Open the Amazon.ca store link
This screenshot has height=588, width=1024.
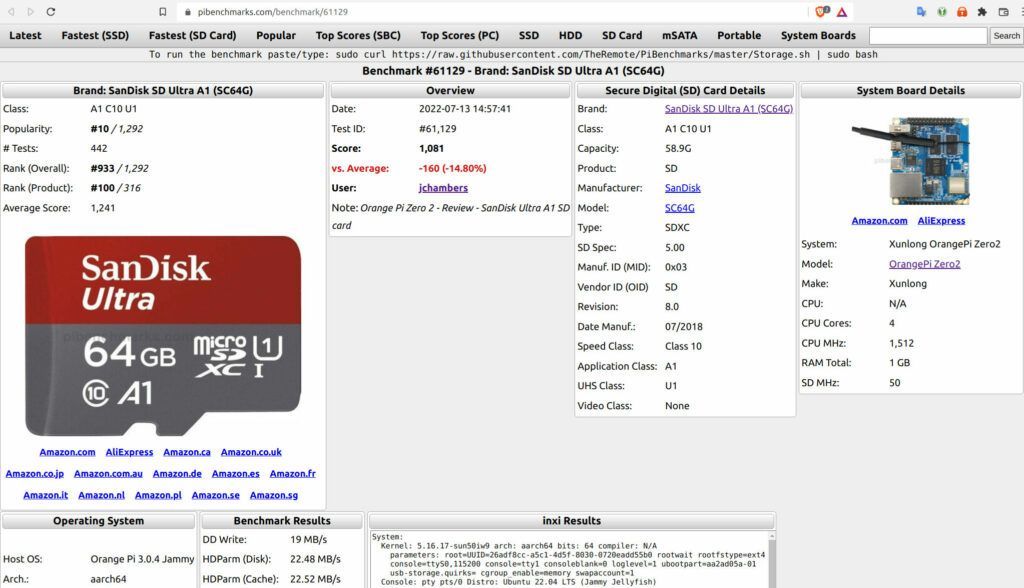click(x=187, y=452)
